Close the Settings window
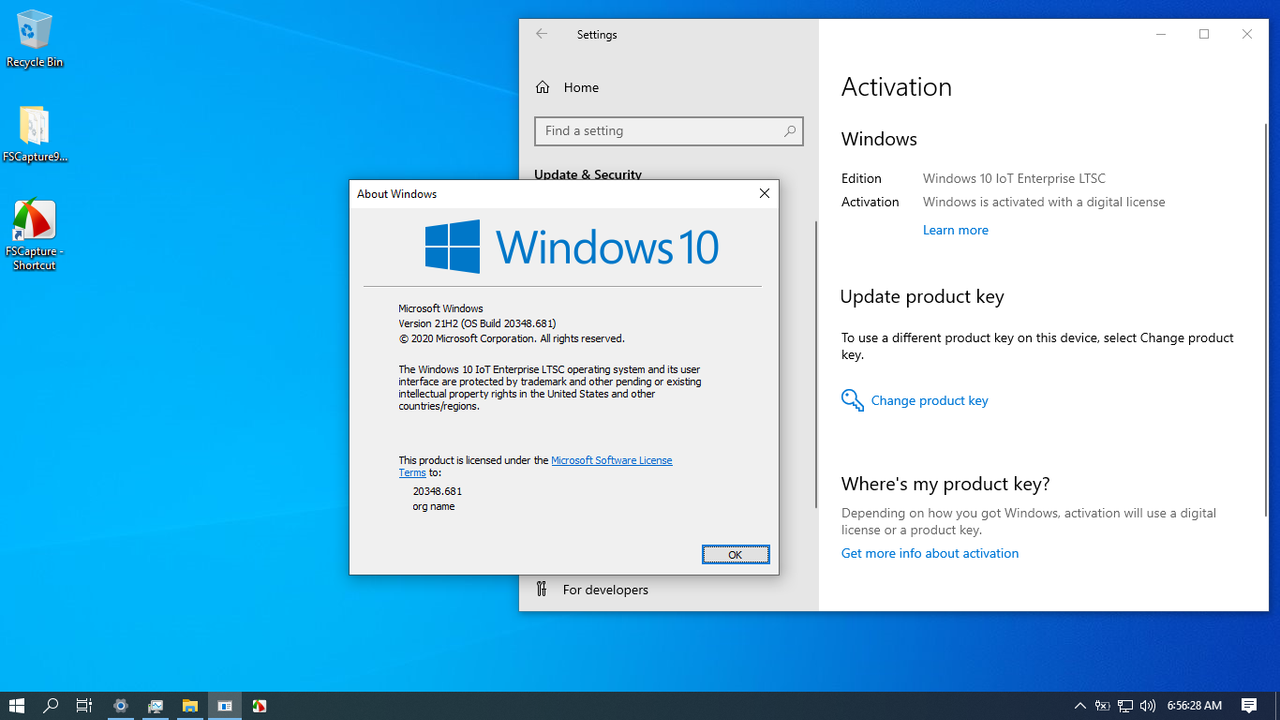This screenshot has width=1280, height=720. 1247,34
